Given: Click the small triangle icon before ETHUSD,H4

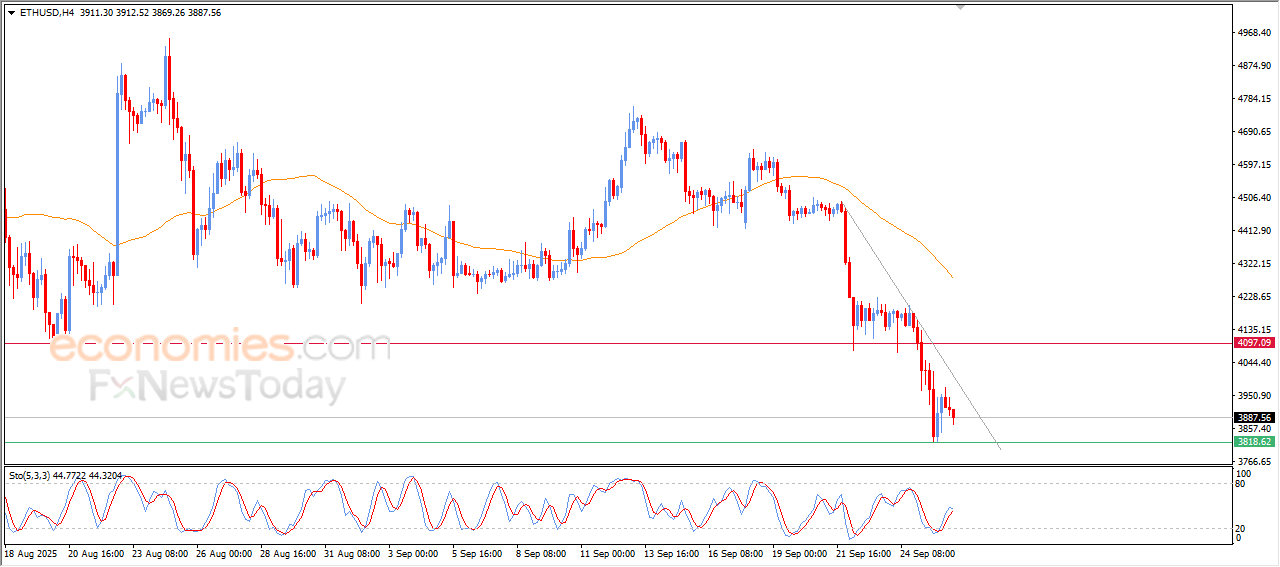Looking at the screenshot, I should click(11, 13).
